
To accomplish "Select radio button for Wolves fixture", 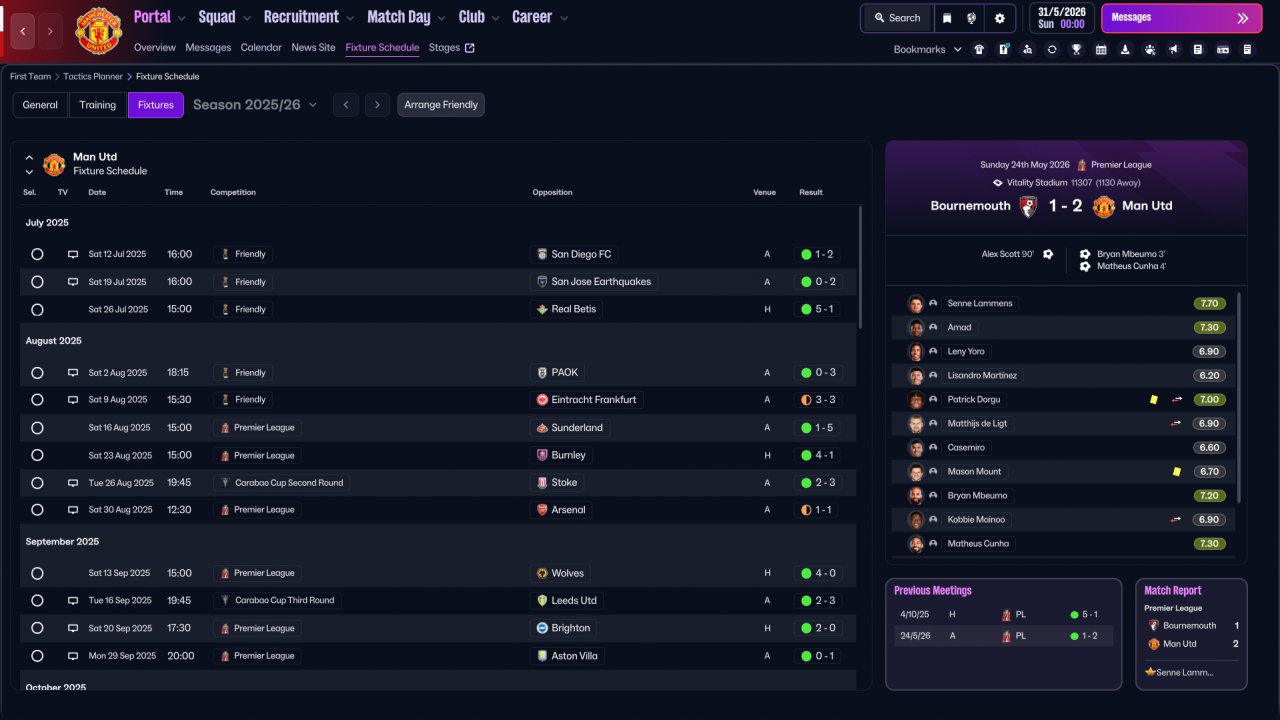I will coord(37,574).
